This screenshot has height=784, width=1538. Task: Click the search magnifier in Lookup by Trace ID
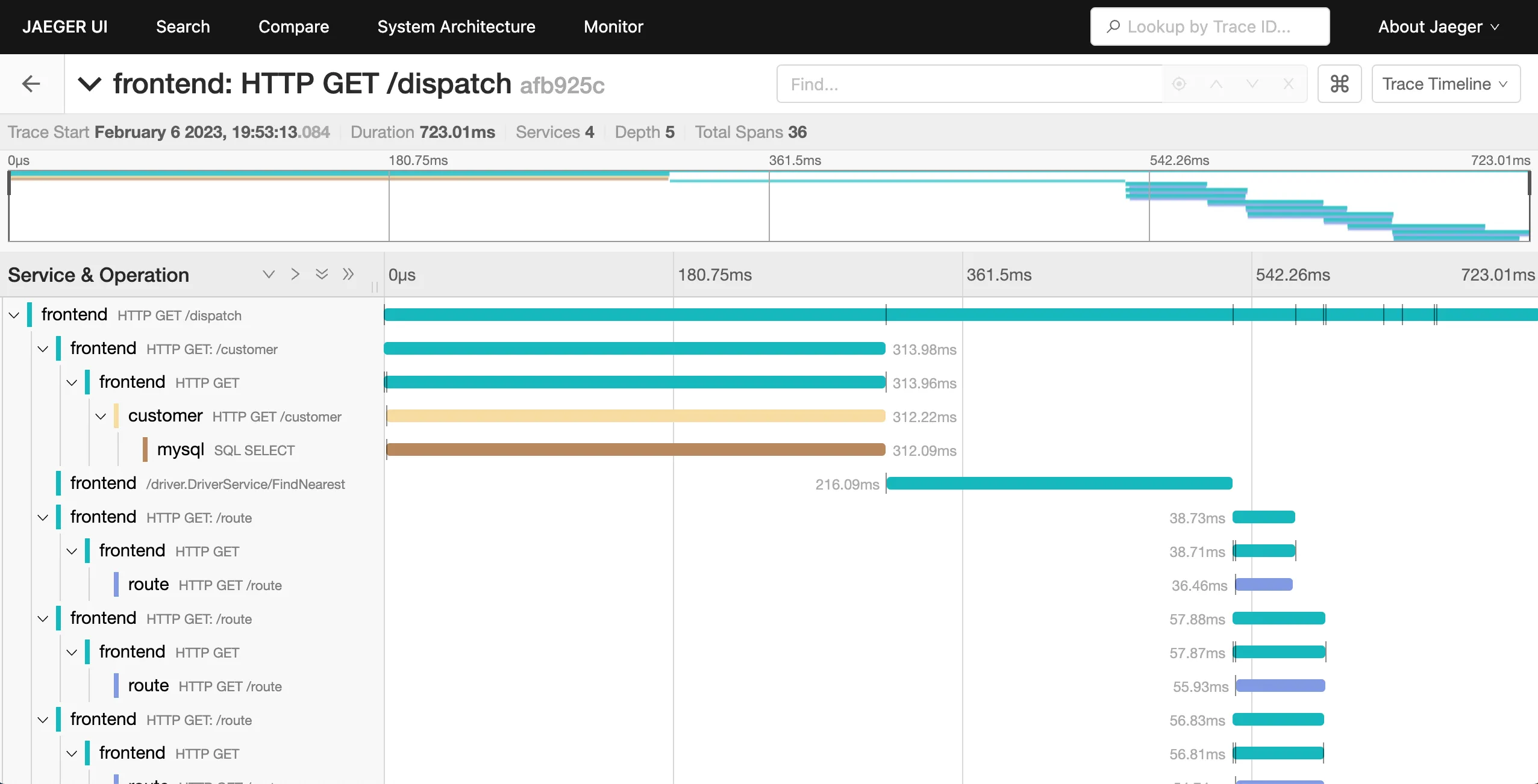pyautogui.click(x=1113, y=26)
